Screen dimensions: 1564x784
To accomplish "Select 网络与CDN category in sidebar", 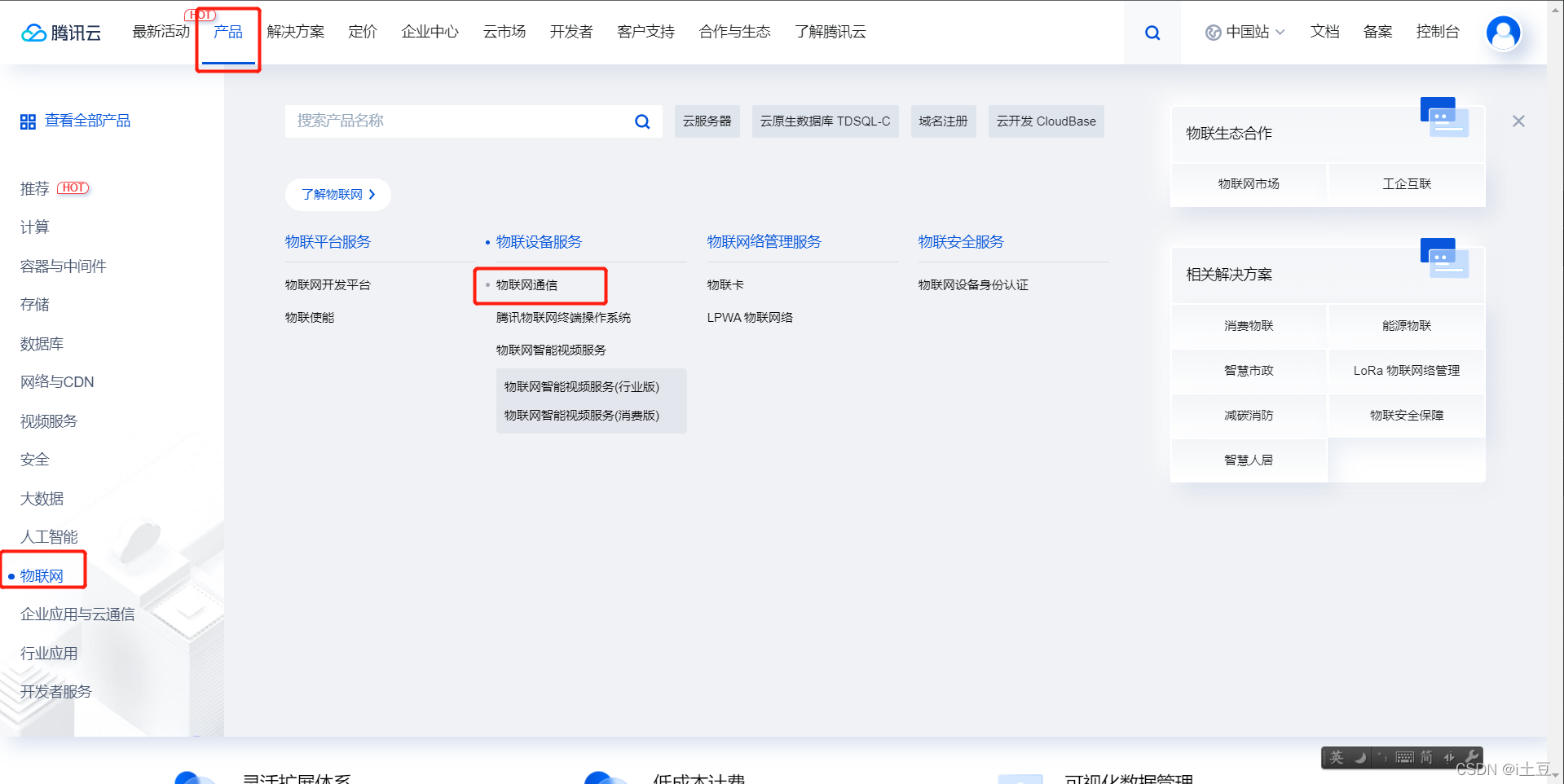I will (x=57, y=382).
